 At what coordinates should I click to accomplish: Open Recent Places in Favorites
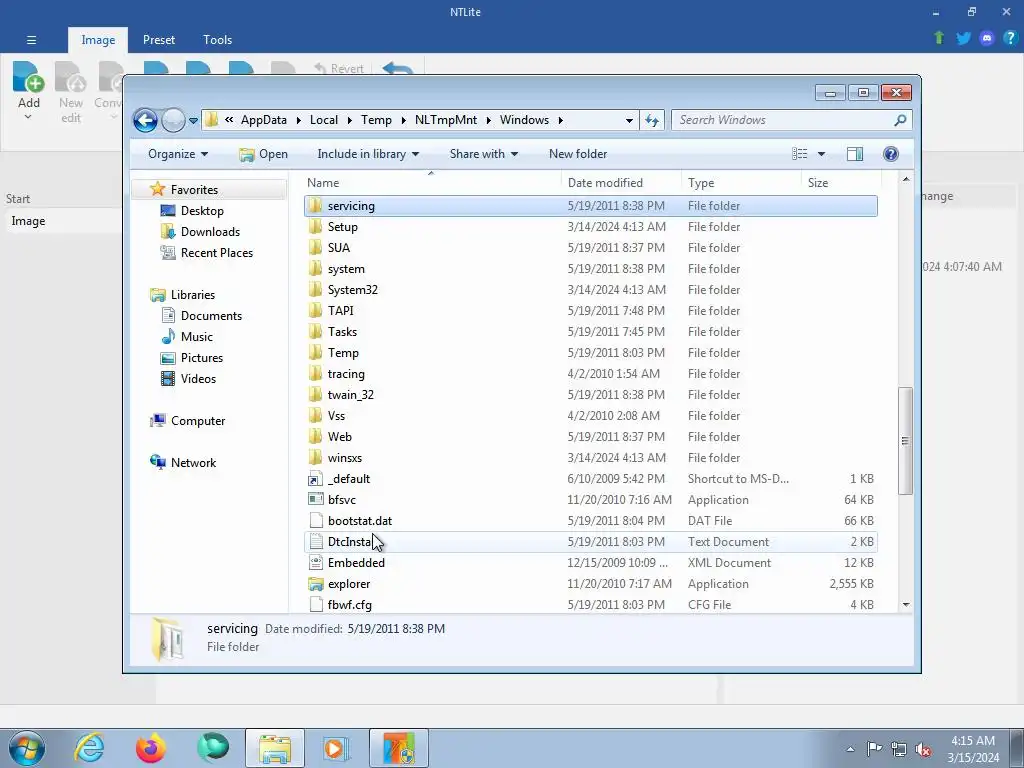tap(206, 253)
